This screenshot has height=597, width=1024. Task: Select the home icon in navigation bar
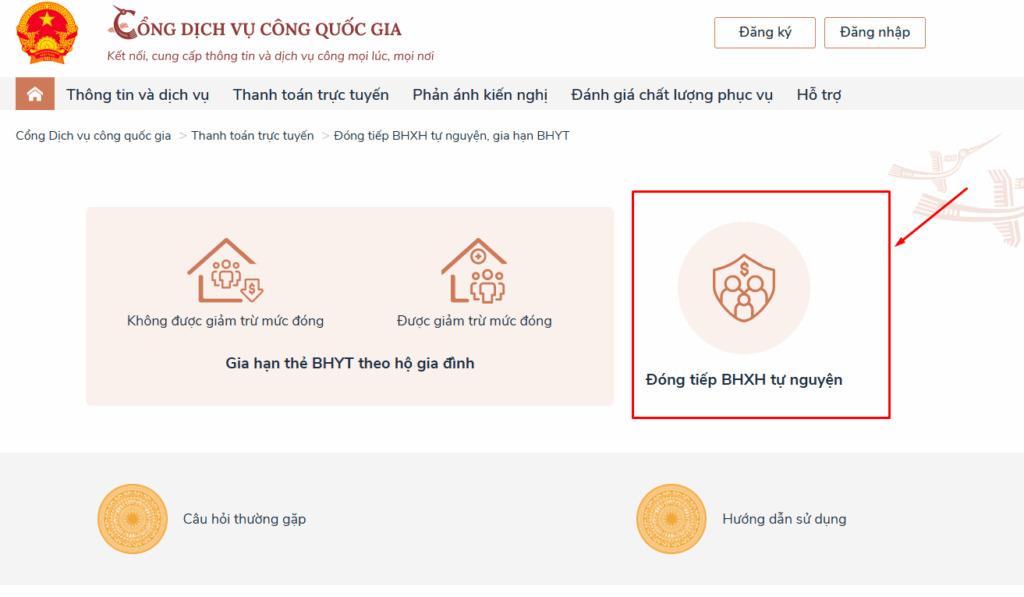[x=35, y=94]
